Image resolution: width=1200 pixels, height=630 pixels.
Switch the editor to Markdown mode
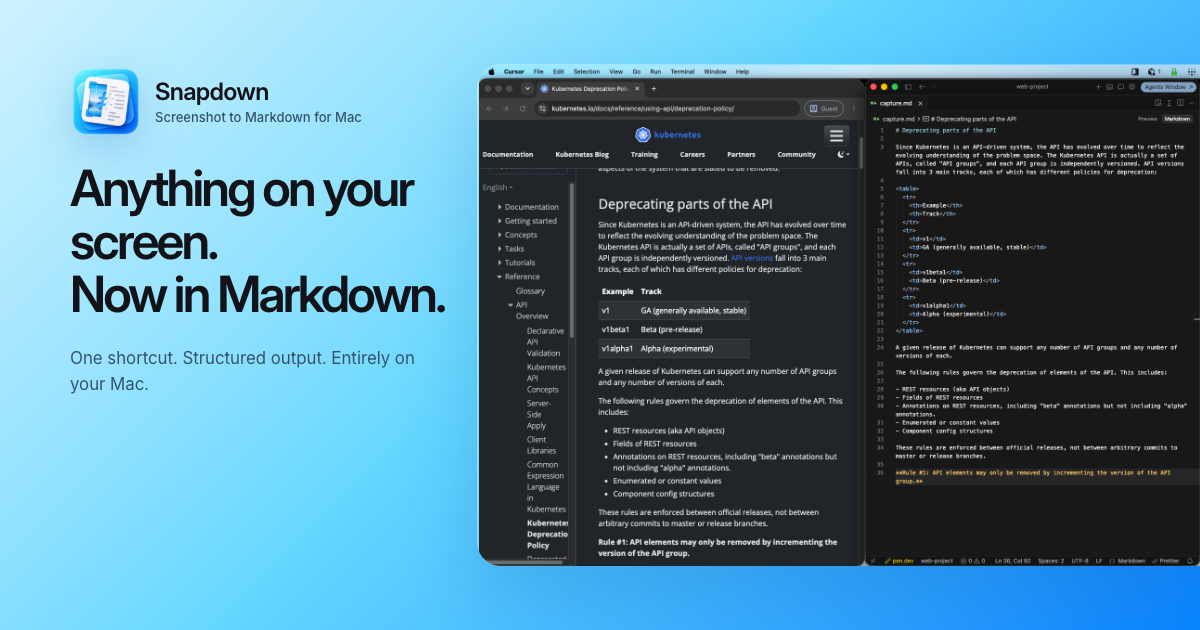tap(1176, 119)
